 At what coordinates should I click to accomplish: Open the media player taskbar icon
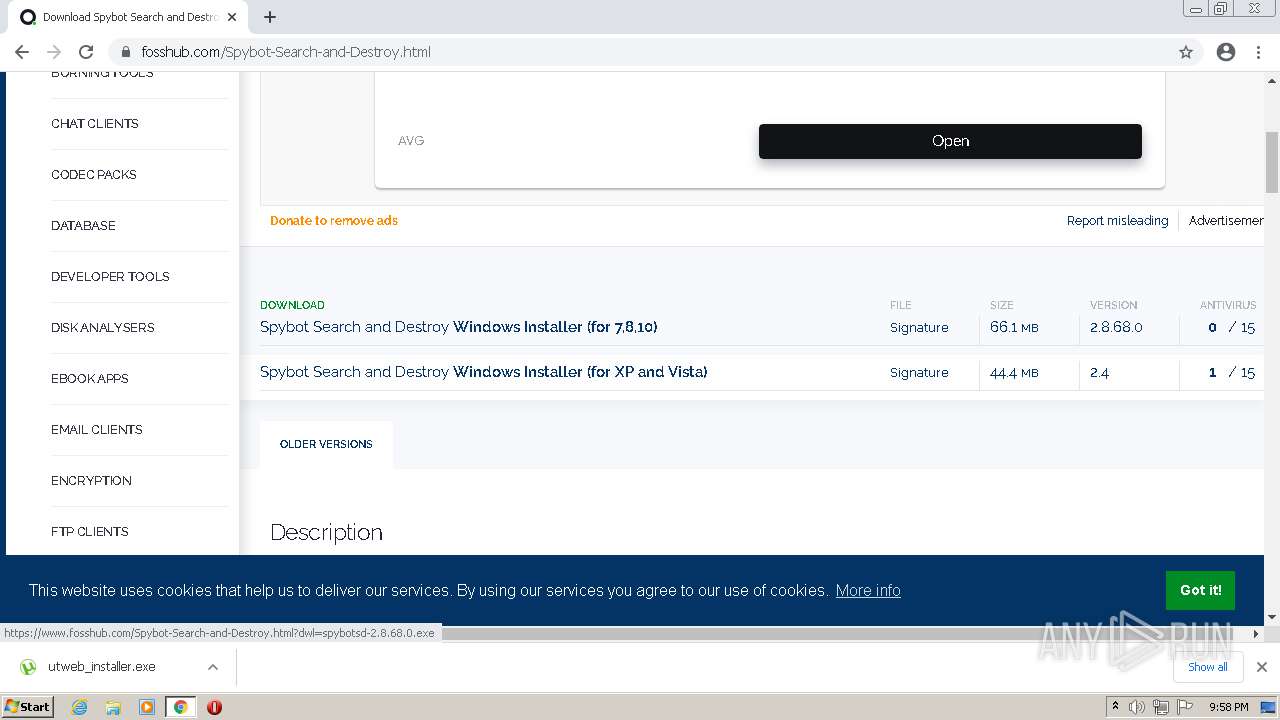pos(147,707)
